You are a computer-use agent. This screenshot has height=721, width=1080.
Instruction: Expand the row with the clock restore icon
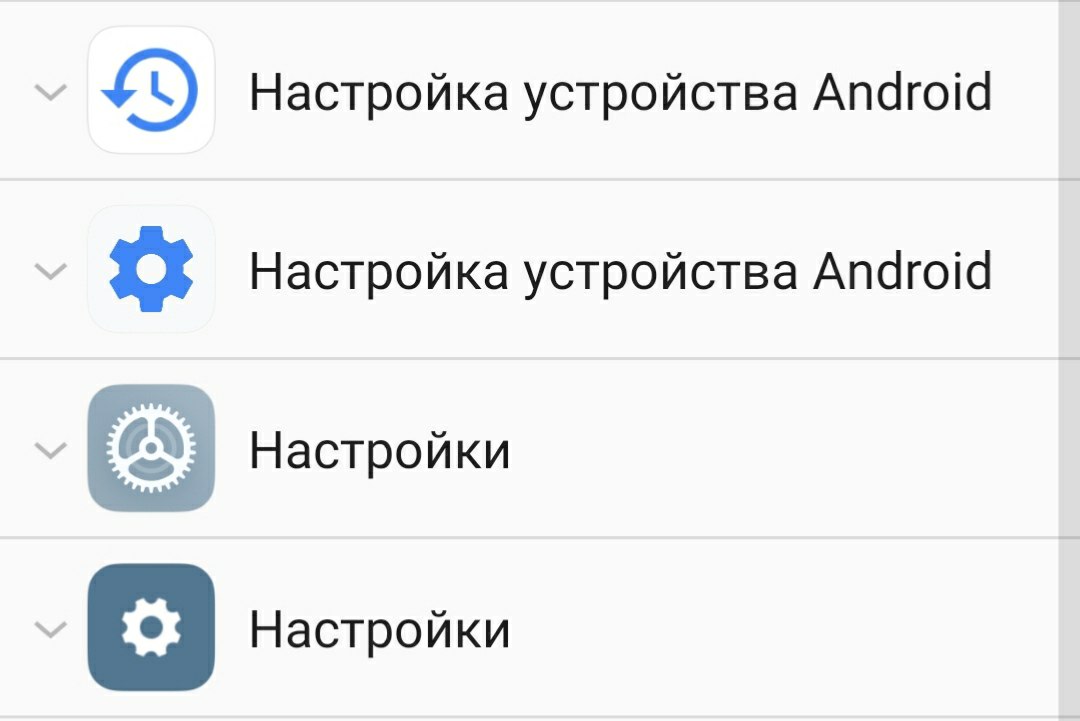pos(51,92)
